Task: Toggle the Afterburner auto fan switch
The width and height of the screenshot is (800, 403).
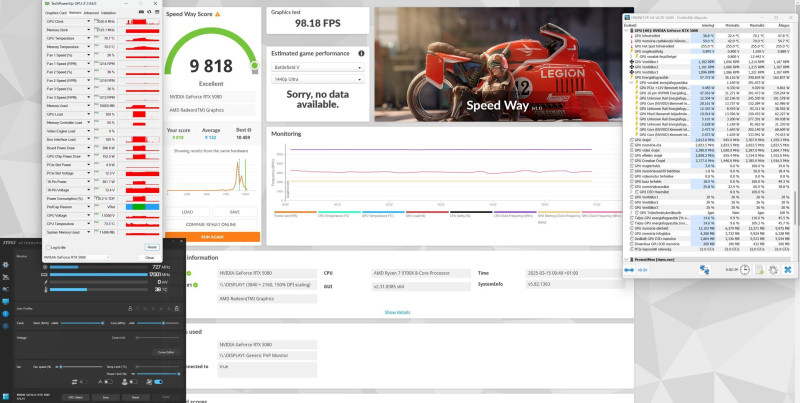Action: tap(109, 382)
